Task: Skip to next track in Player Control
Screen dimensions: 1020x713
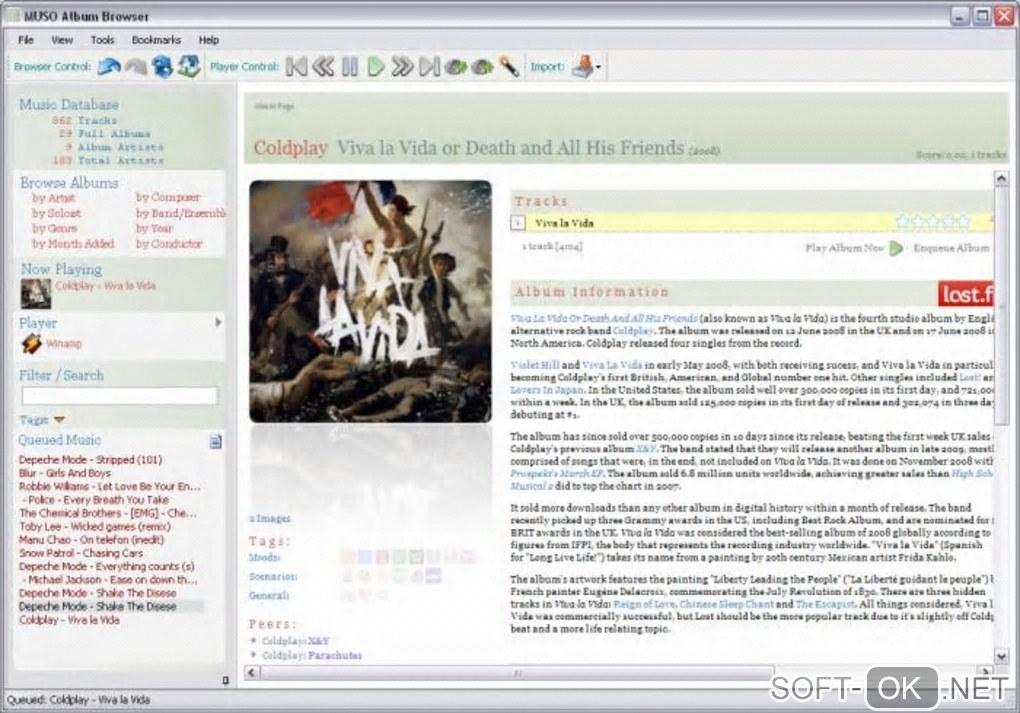Action: 429,66
